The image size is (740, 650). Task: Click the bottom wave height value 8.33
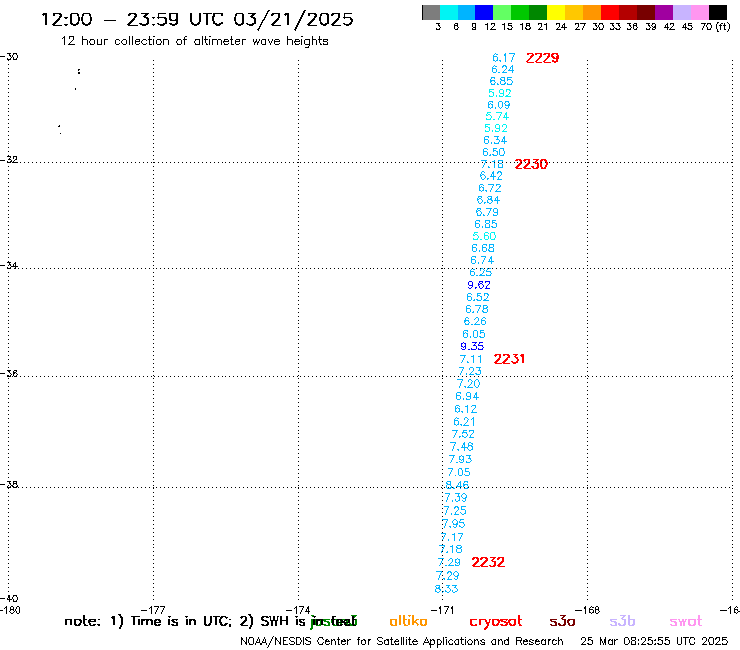point(446,589)
